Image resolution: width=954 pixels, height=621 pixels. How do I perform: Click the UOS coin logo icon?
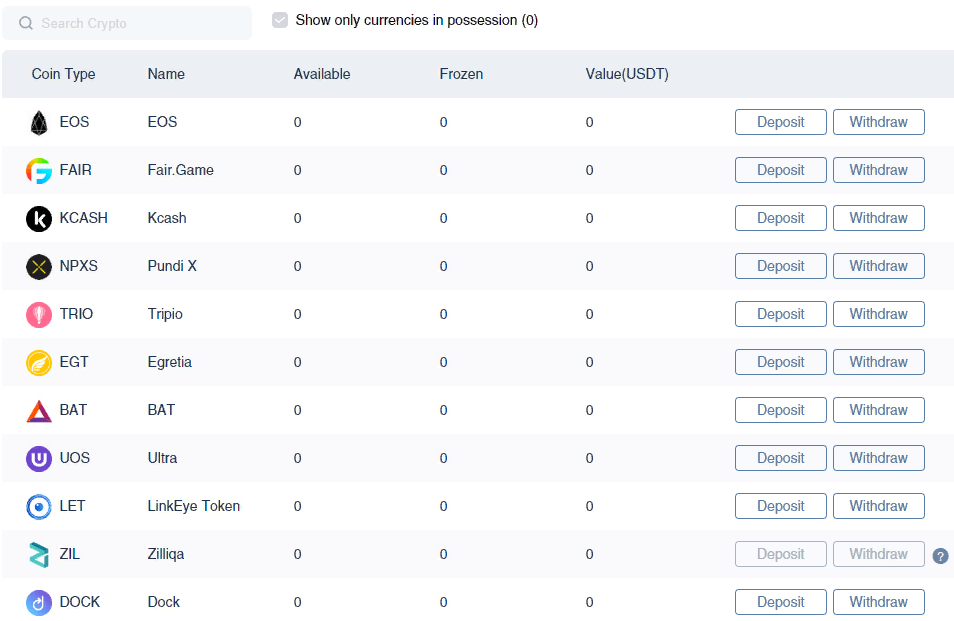[39, 459]
